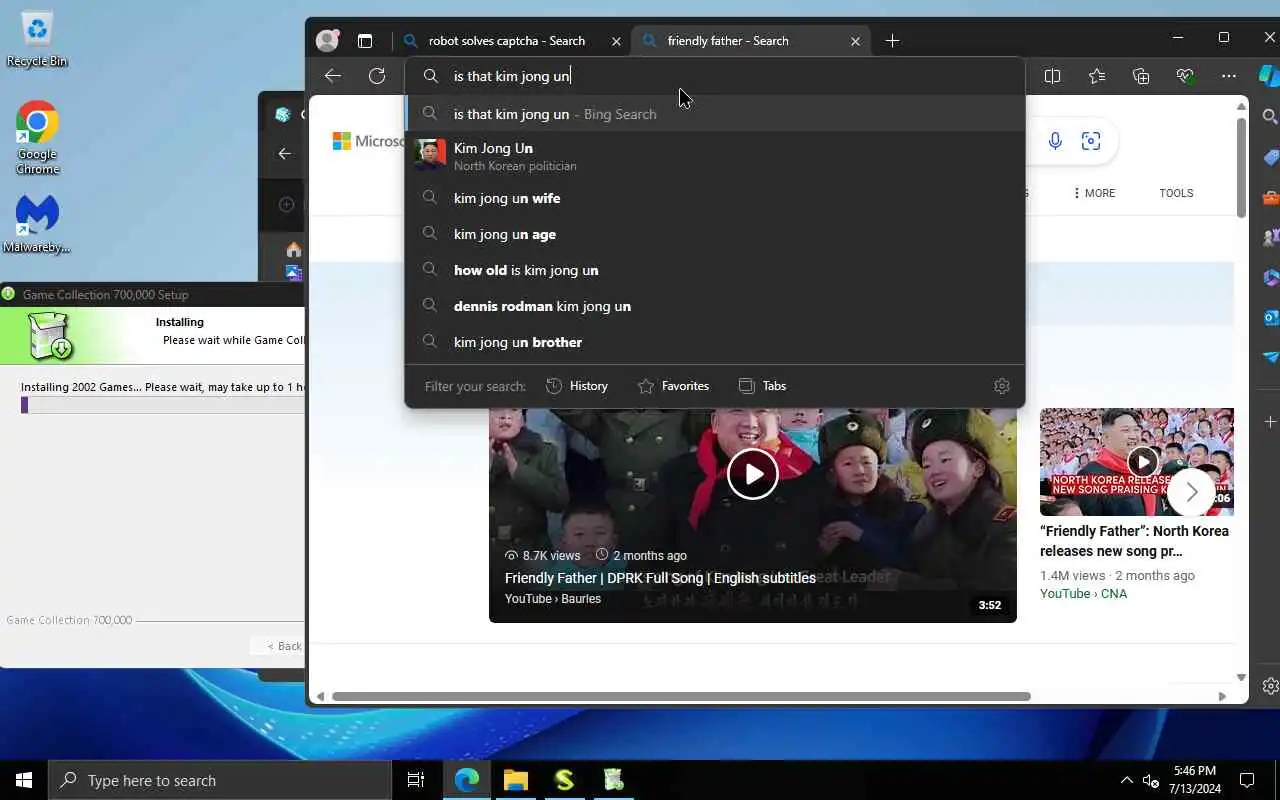Image resolution: width=1280 pixels, height=800 pixels.
Task: Filter suggestions by Favorites
Action: [673, 386]
